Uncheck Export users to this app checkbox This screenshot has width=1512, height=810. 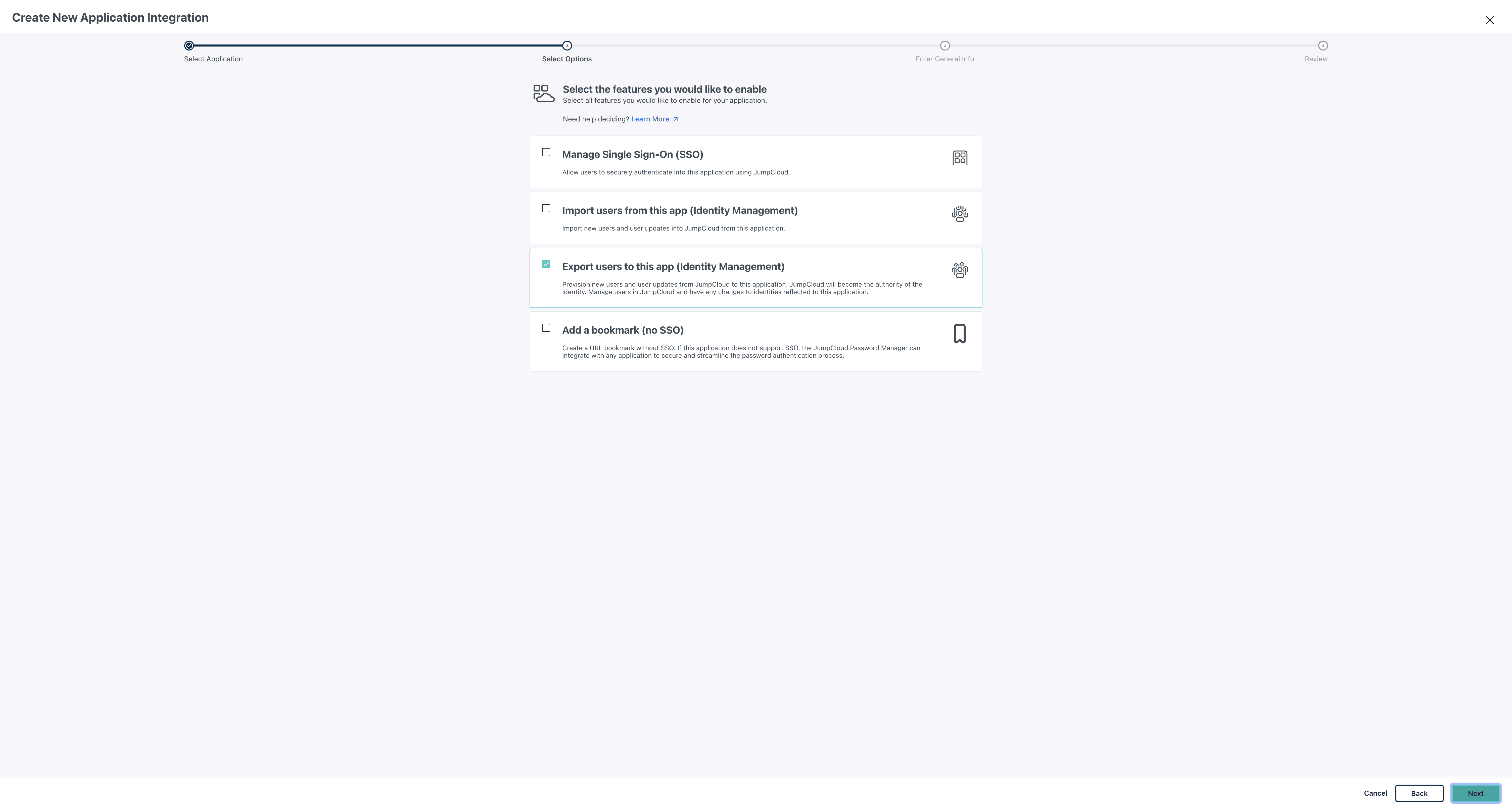click(x=546, y=264)
